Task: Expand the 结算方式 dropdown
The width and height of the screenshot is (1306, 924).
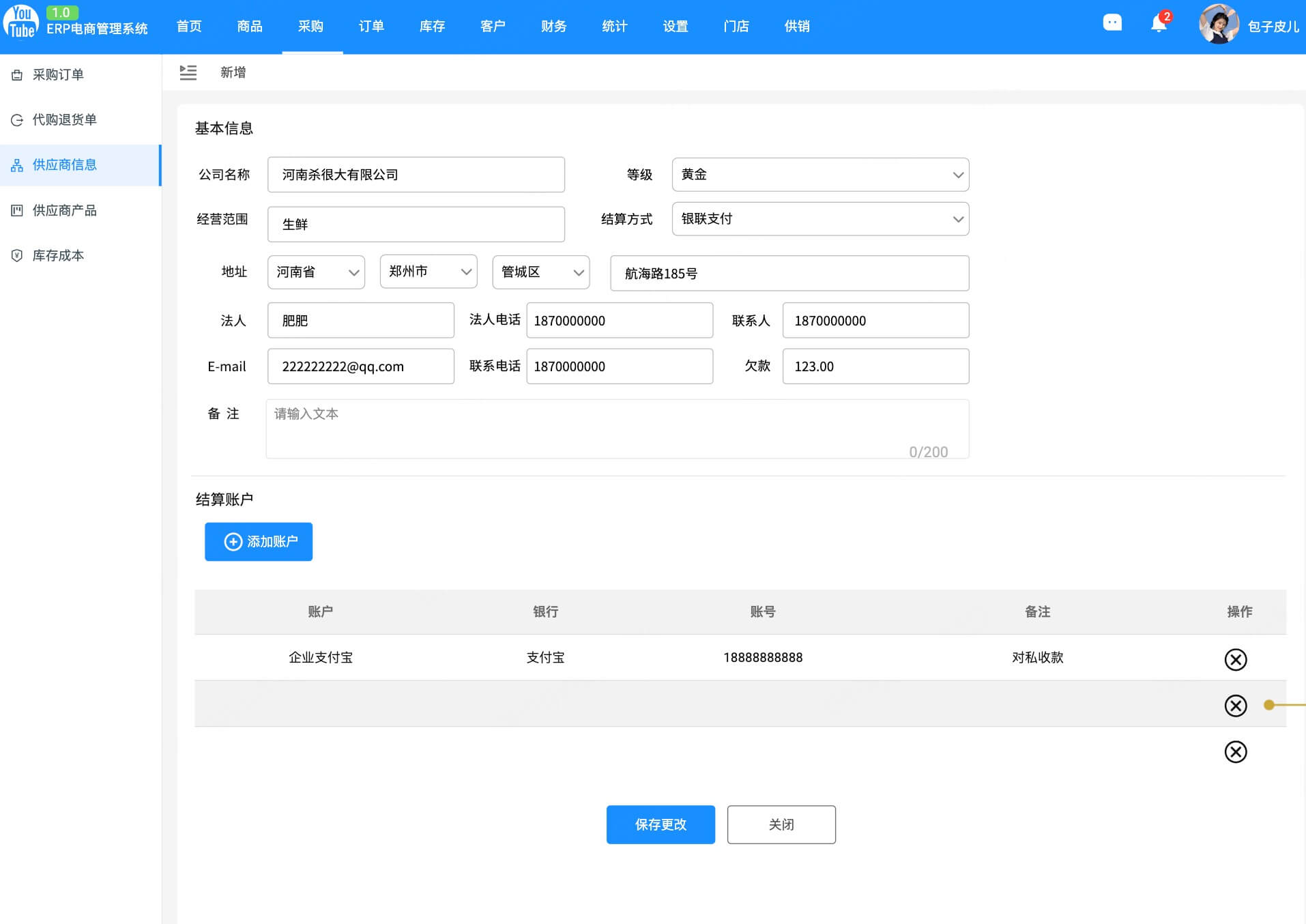Action: coord(819,218)
